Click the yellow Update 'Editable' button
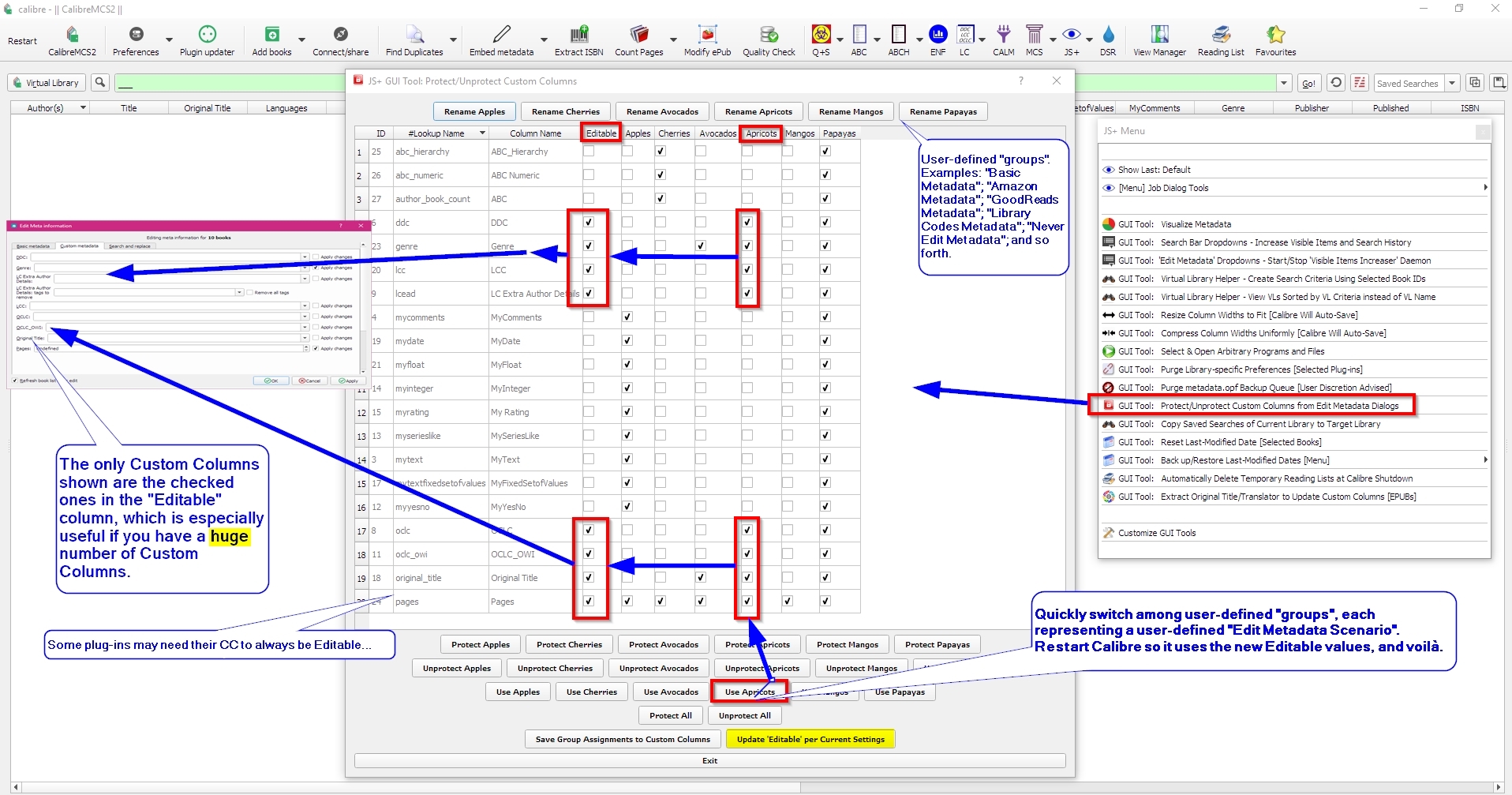The width and height of the screenshot is (1512, 795). click(x=810, y=740)
